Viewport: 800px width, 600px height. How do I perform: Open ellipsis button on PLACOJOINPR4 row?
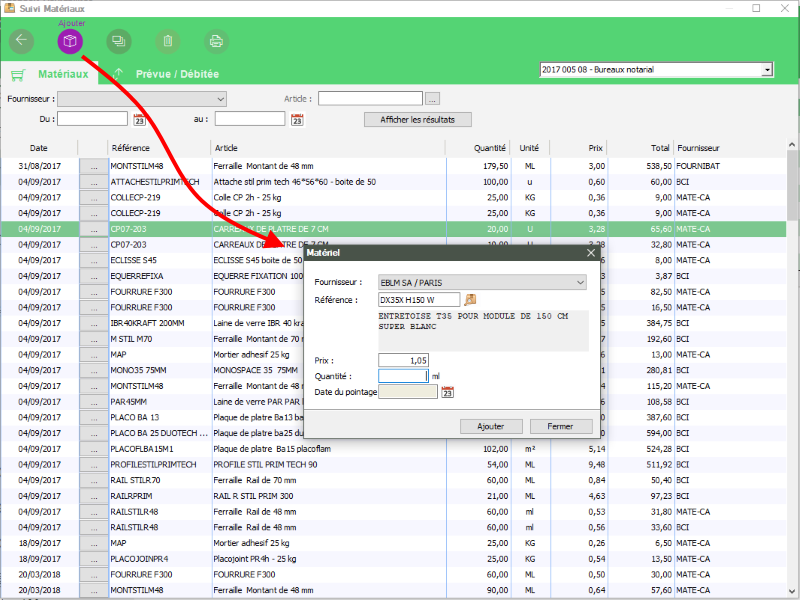[93, 559]
